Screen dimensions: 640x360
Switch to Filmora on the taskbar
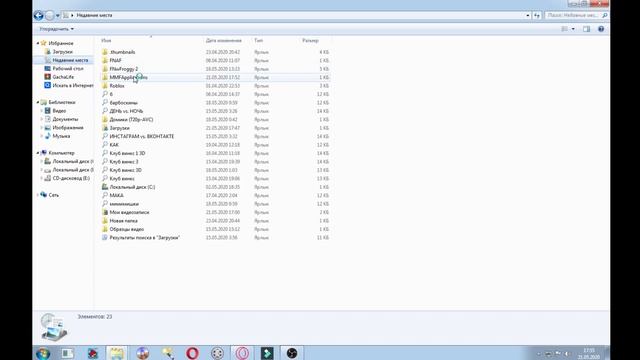point(267,353)
